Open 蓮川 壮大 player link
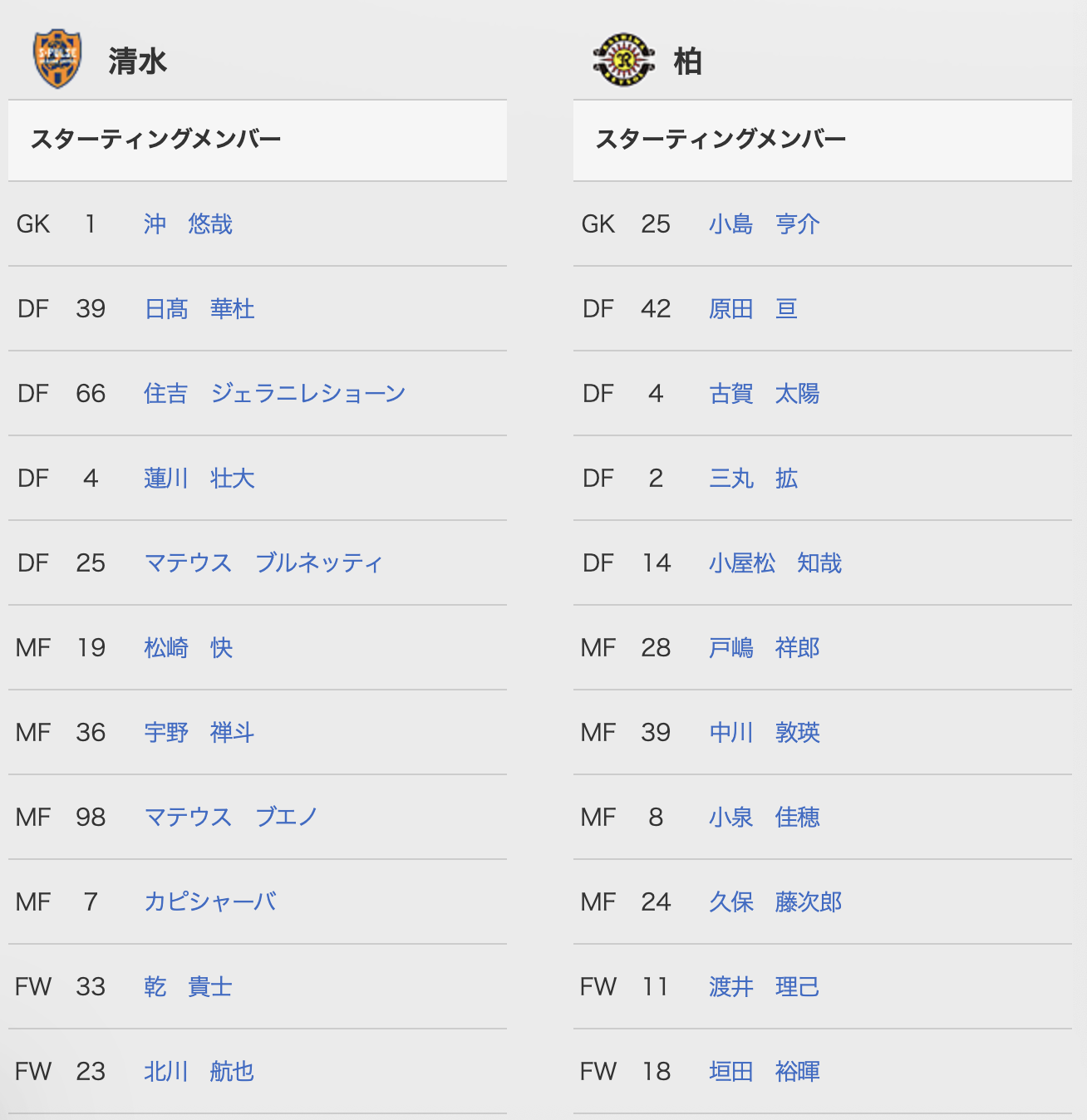 pyautogui.click(x=199, y=479)
